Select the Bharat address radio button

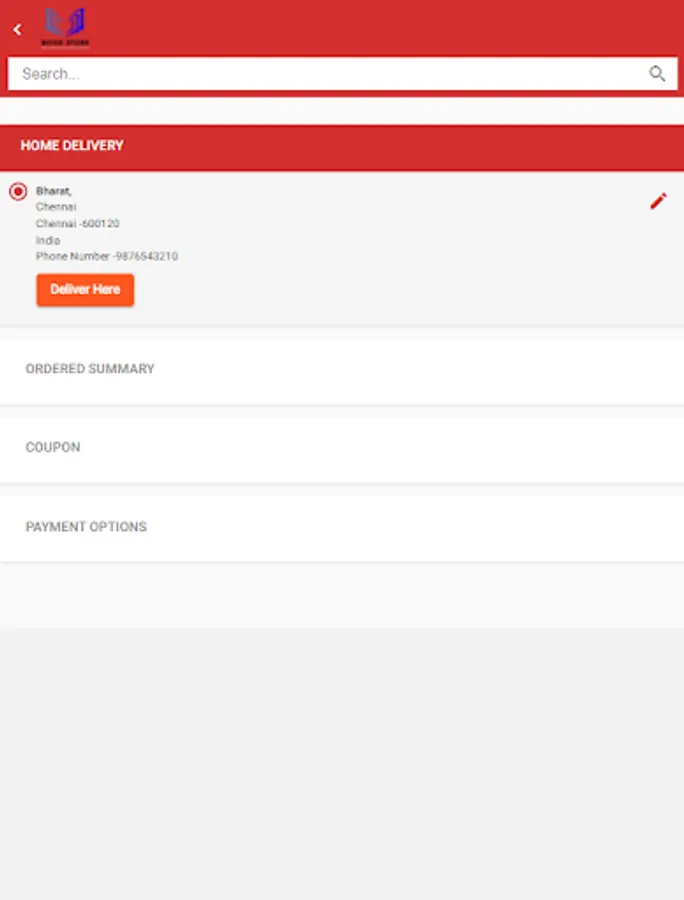(x=18, y=191)
